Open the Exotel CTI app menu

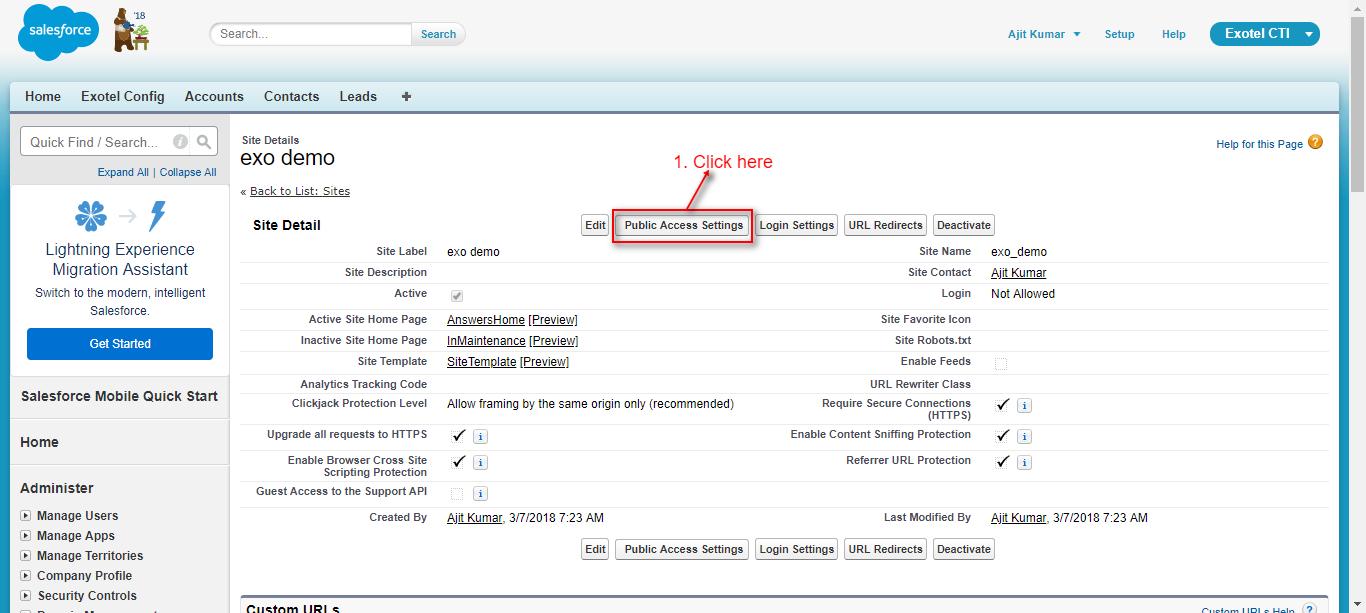(1264, 34)
